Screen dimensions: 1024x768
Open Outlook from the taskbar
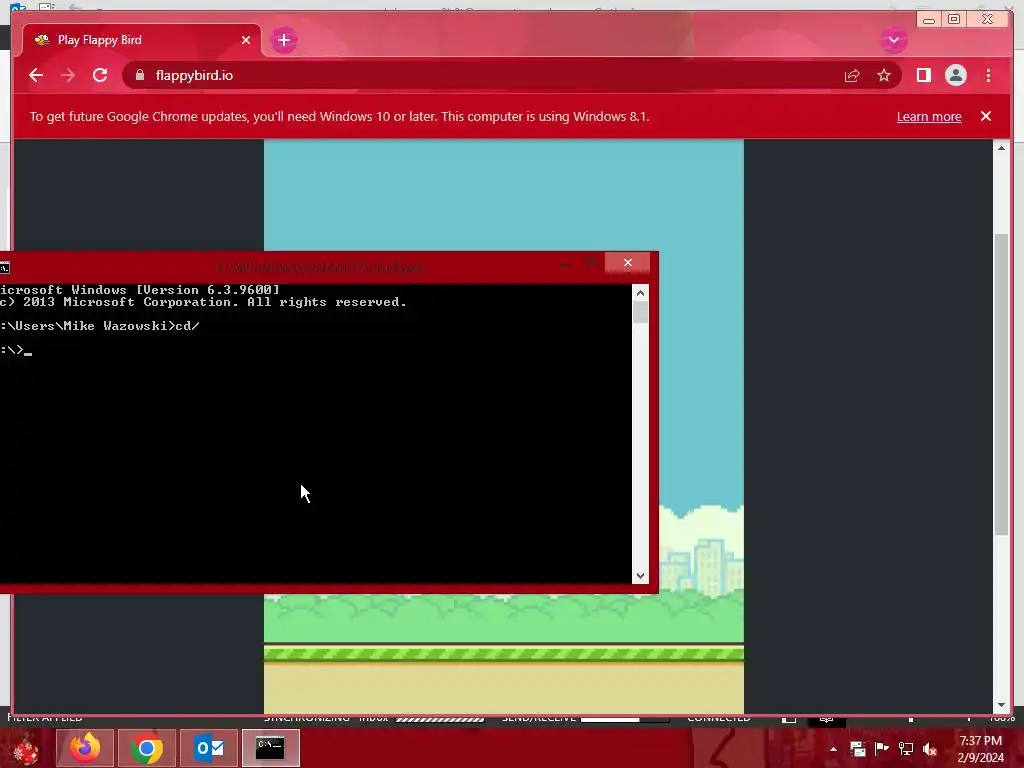pos(209,748)
